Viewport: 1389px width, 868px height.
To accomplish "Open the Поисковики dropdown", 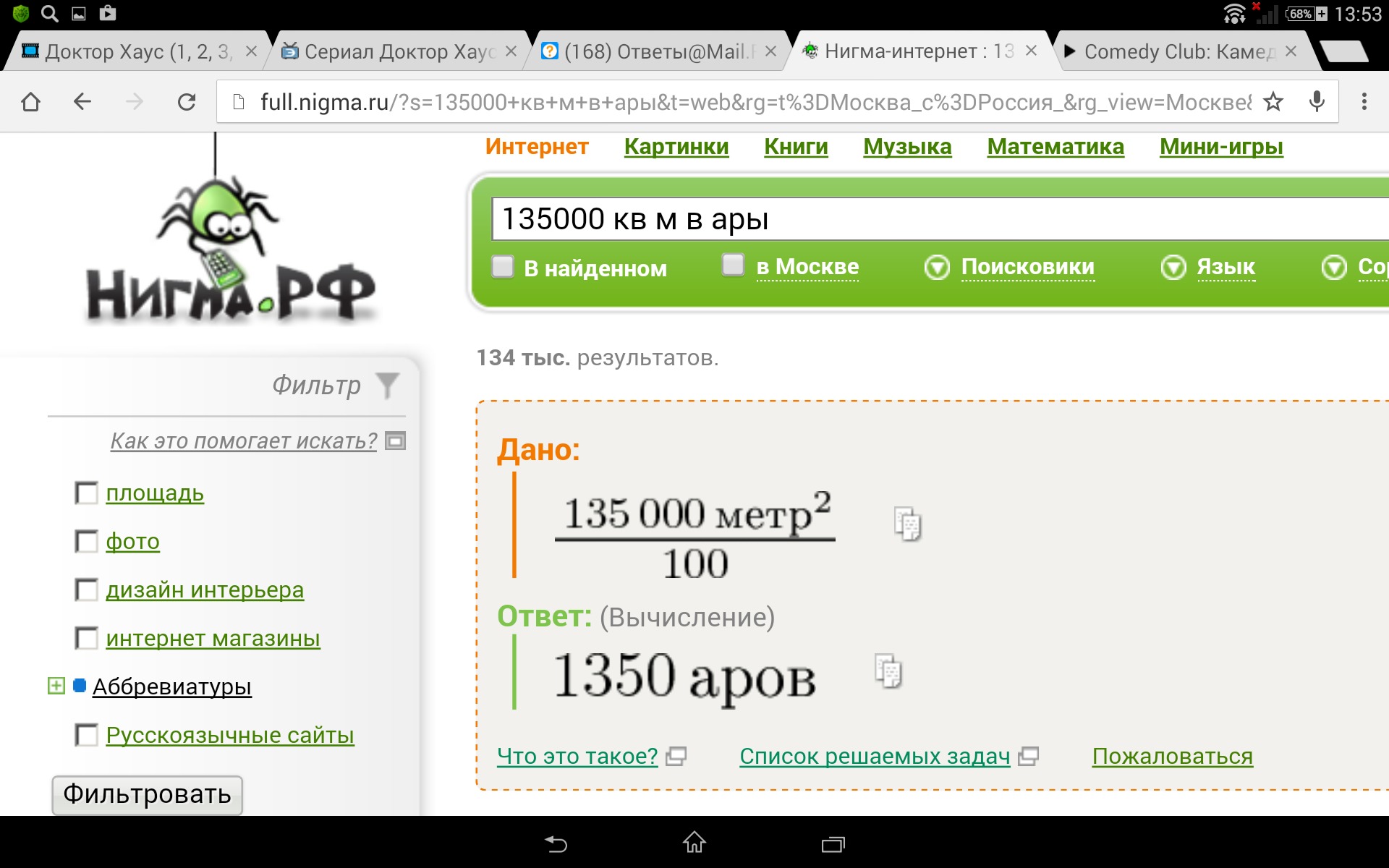I will (1027, 267).
